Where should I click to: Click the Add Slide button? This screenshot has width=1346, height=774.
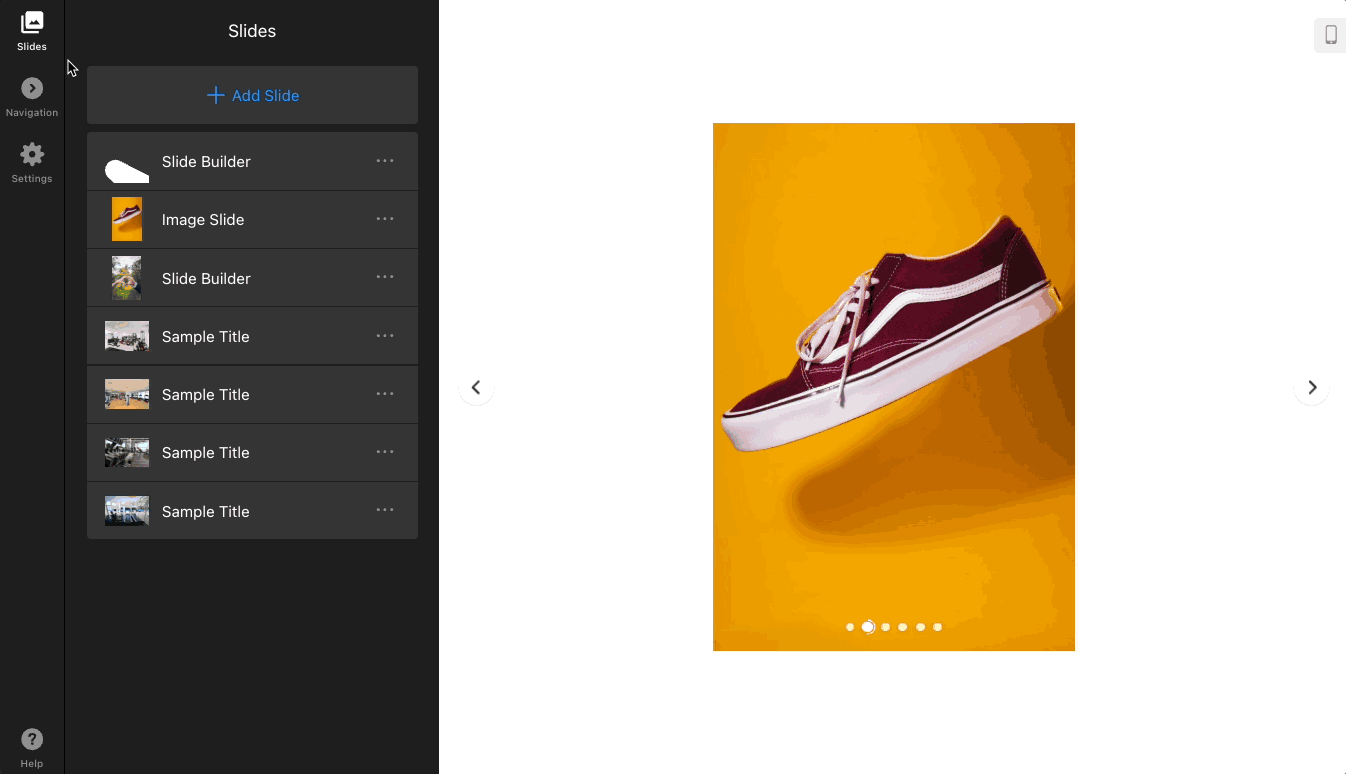point(252,95)
